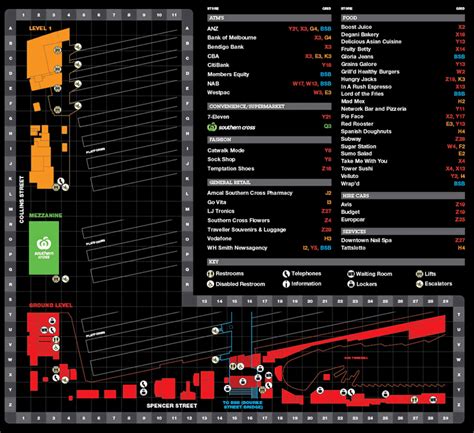Click the MEZZANINE map heading
Image resolution: width=474 pixels, height=433 pixels.
[45, 216]
